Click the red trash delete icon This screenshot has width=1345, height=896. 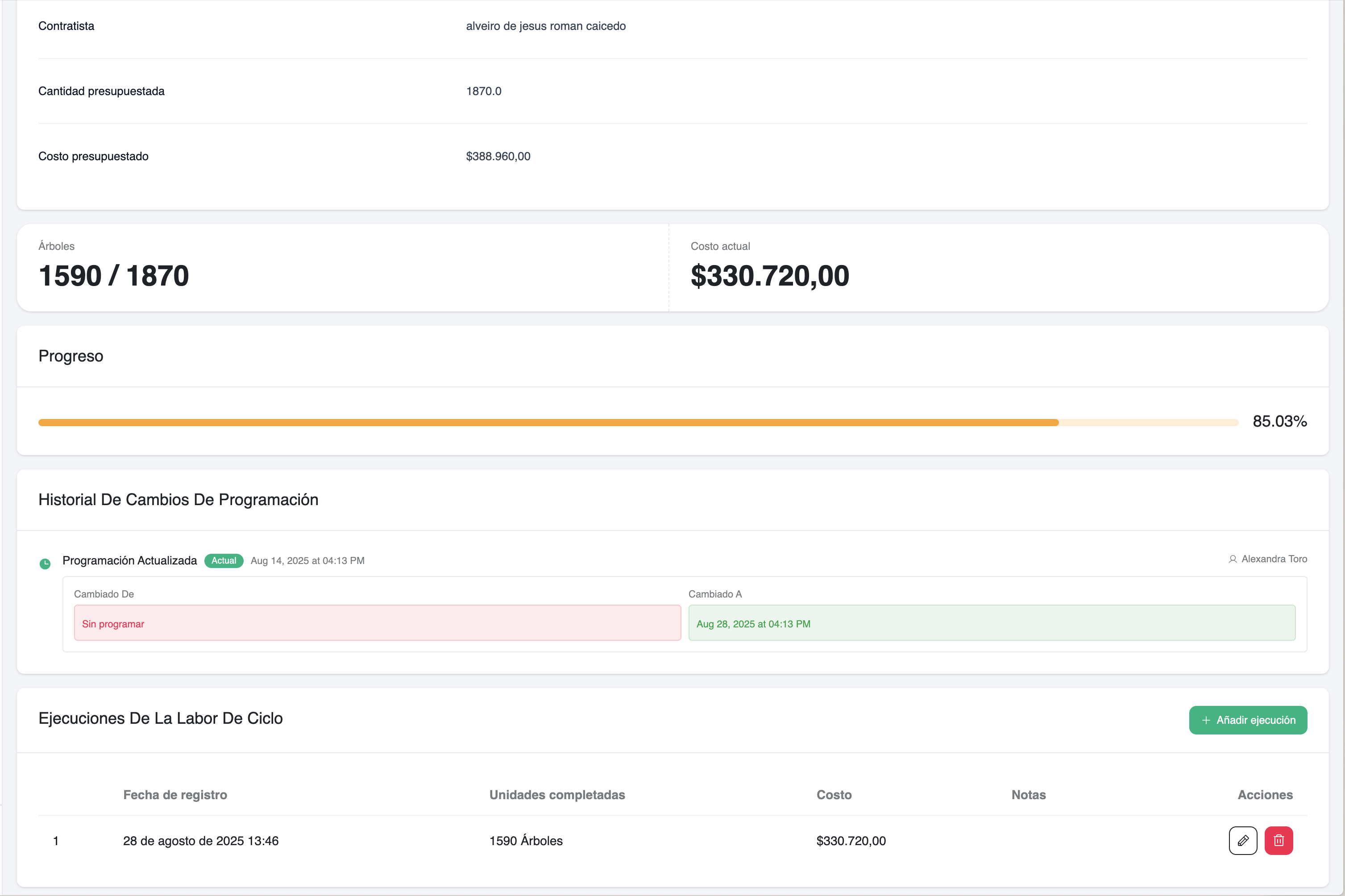pyautogui.click(x=1279, y=841)
